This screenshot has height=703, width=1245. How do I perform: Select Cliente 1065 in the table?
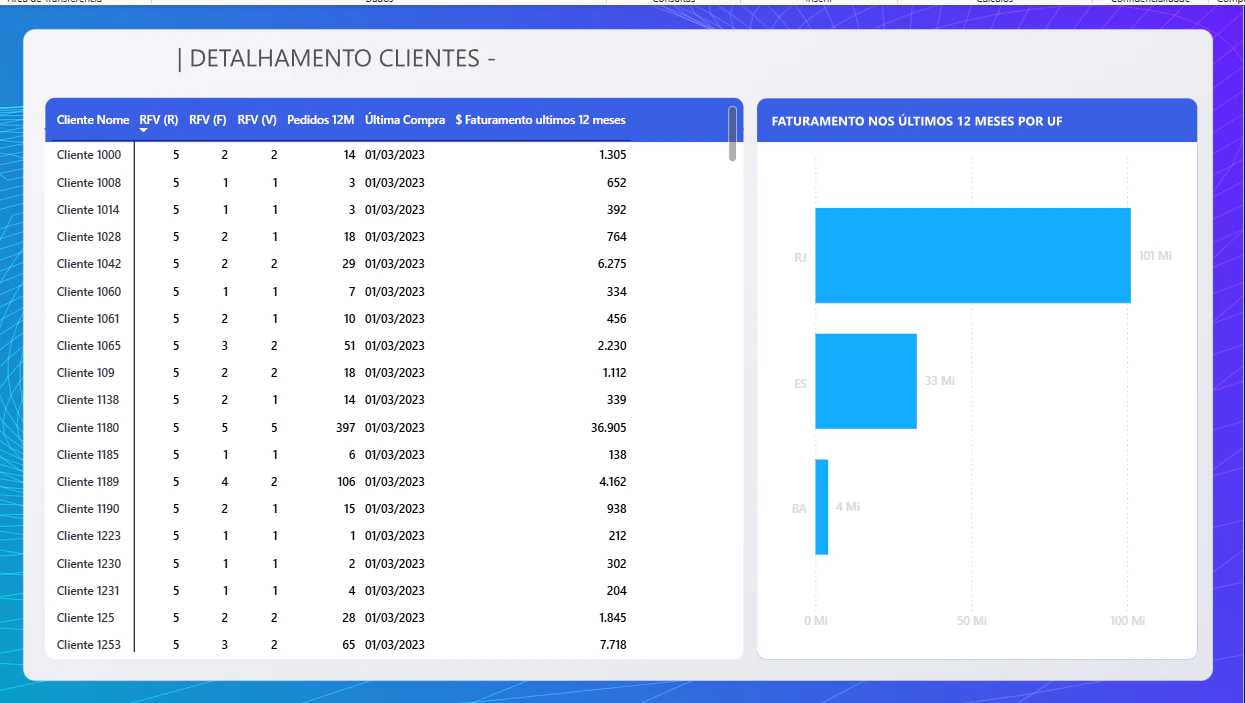click(89, 346)
